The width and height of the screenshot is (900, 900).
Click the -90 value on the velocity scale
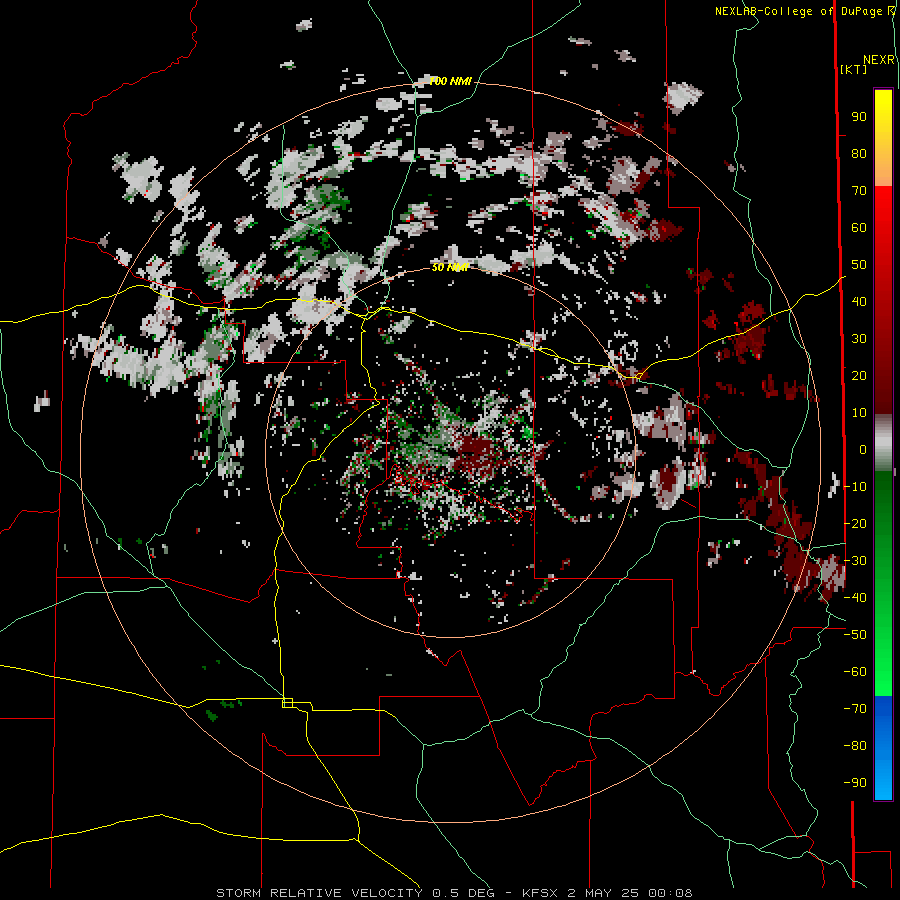pos(855,783)
